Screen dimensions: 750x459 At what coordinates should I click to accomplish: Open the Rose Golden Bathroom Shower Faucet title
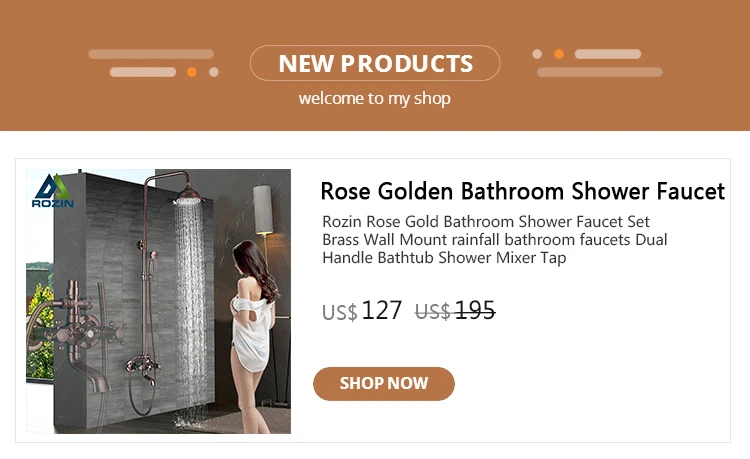coord(523,191)
